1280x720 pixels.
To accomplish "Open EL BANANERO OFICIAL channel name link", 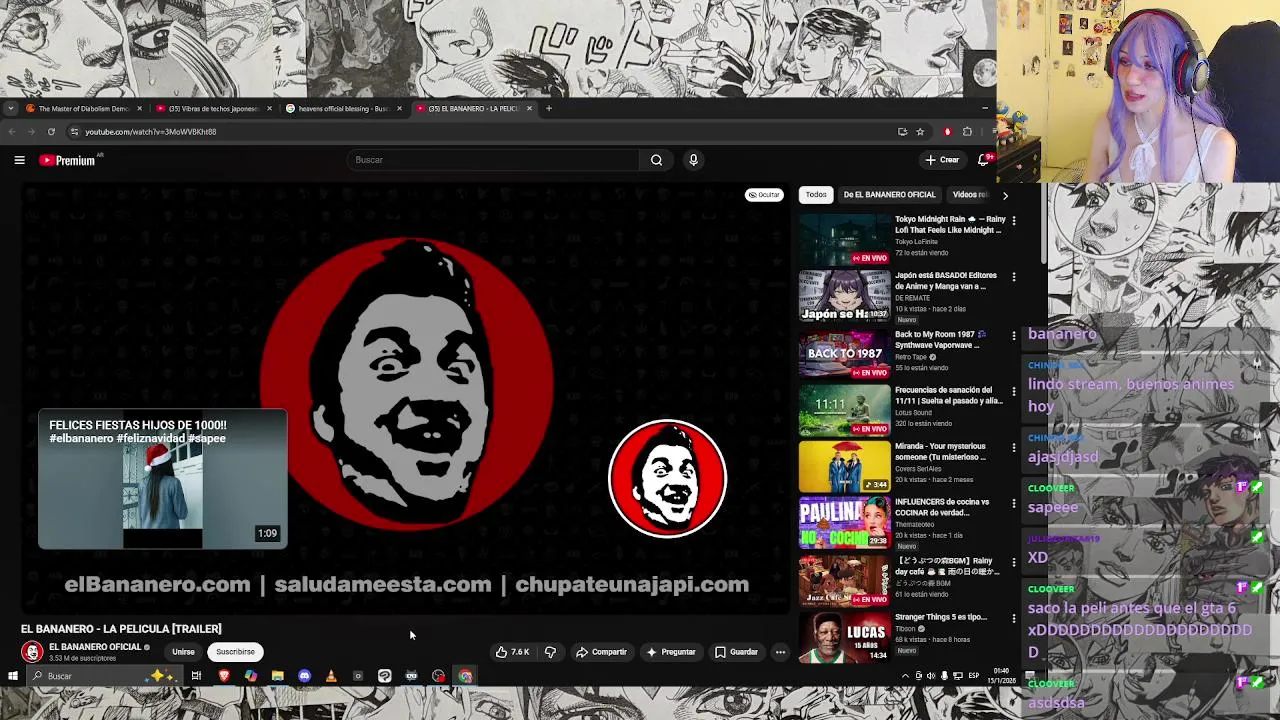I will (95, 647).
